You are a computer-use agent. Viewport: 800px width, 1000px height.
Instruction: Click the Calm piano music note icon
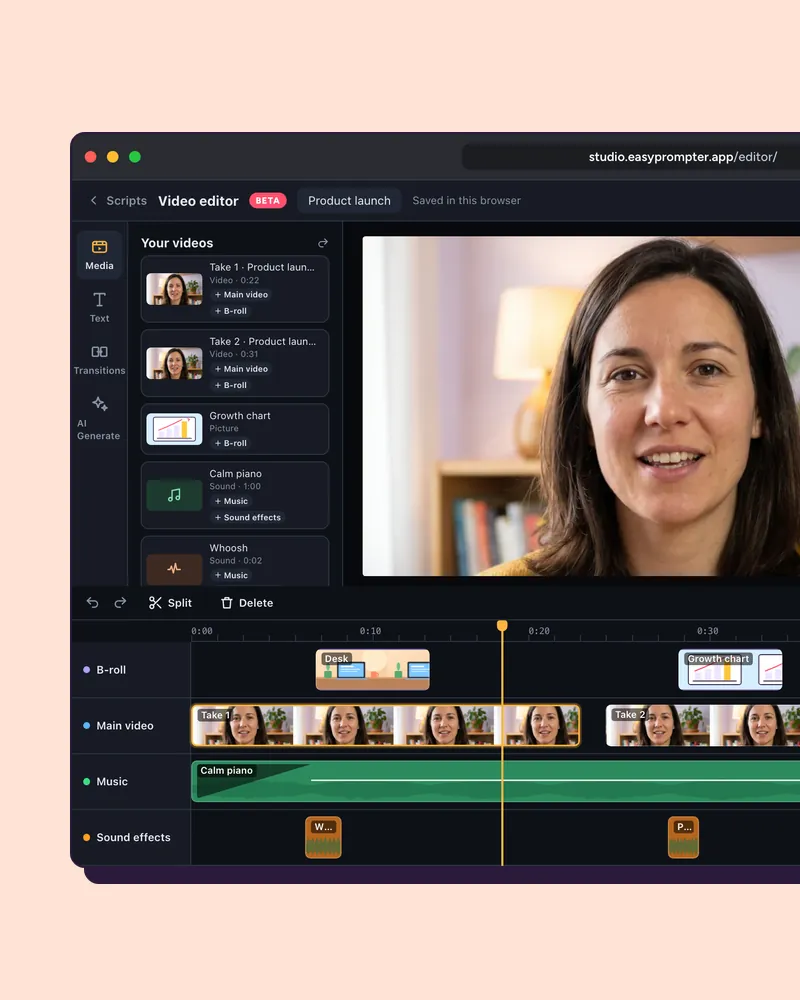click(x=174, y=495)
